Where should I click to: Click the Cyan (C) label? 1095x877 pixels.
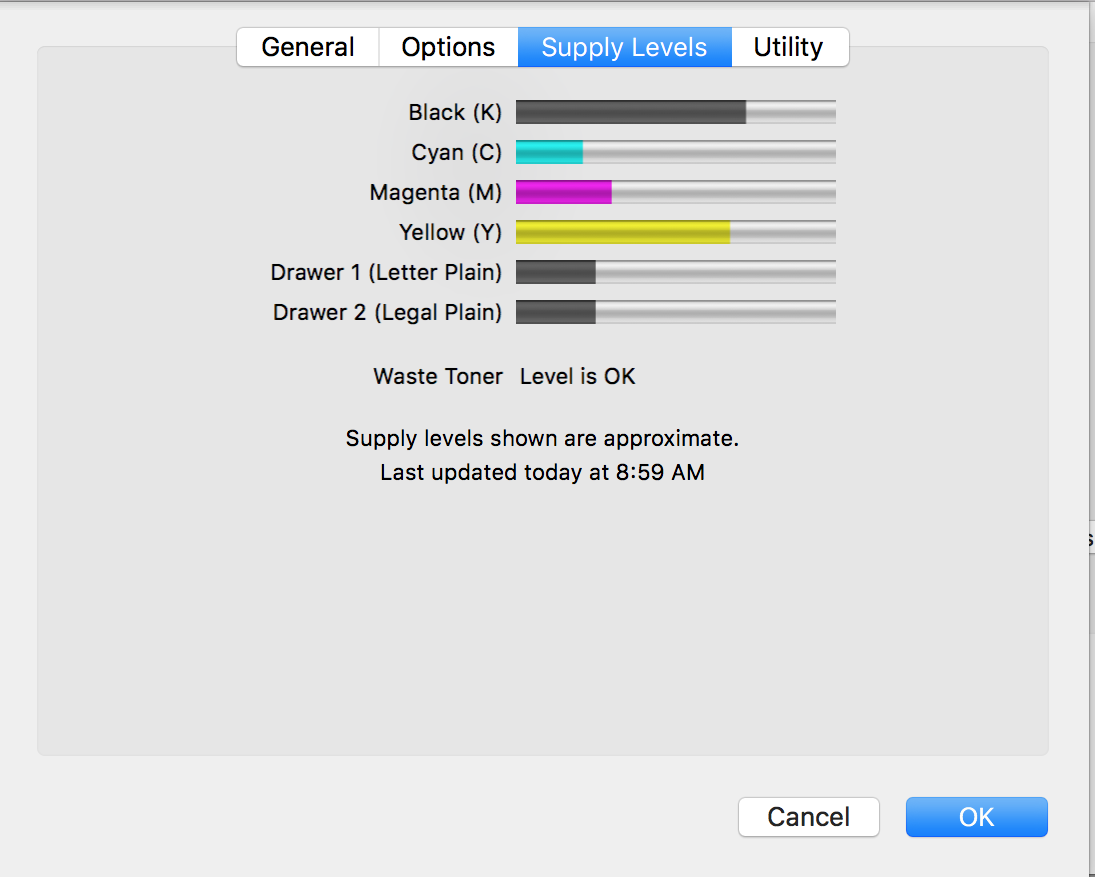456,152
